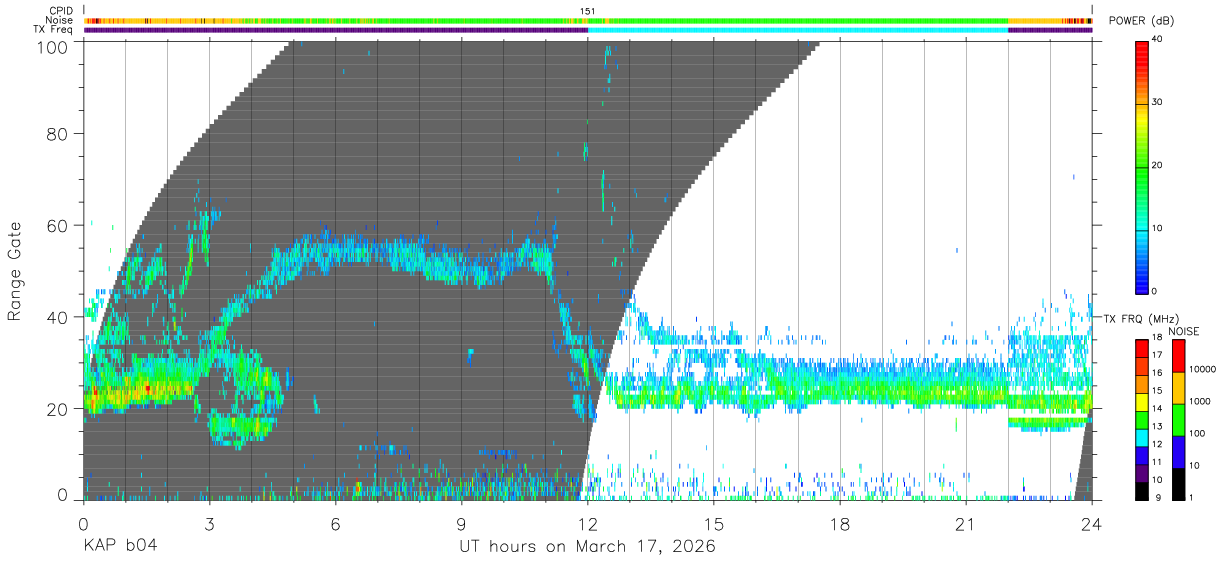The height and width of the screenshot is (567, 1228).
Task: Click the 10000 label on the noise scale
Action: [1203, 369]
